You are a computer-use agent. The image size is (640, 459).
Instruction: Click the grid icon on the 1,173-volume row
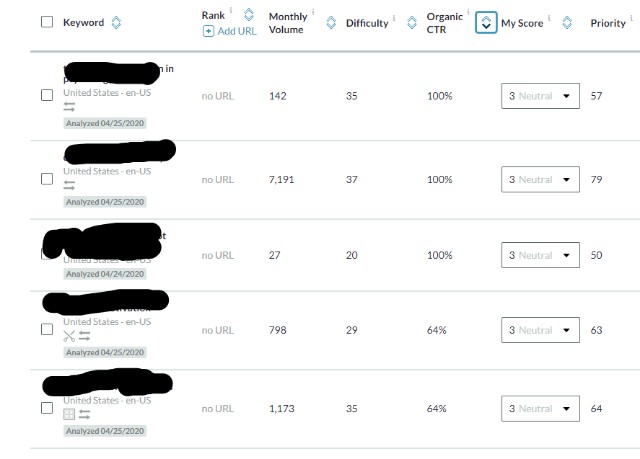point(69,415)
